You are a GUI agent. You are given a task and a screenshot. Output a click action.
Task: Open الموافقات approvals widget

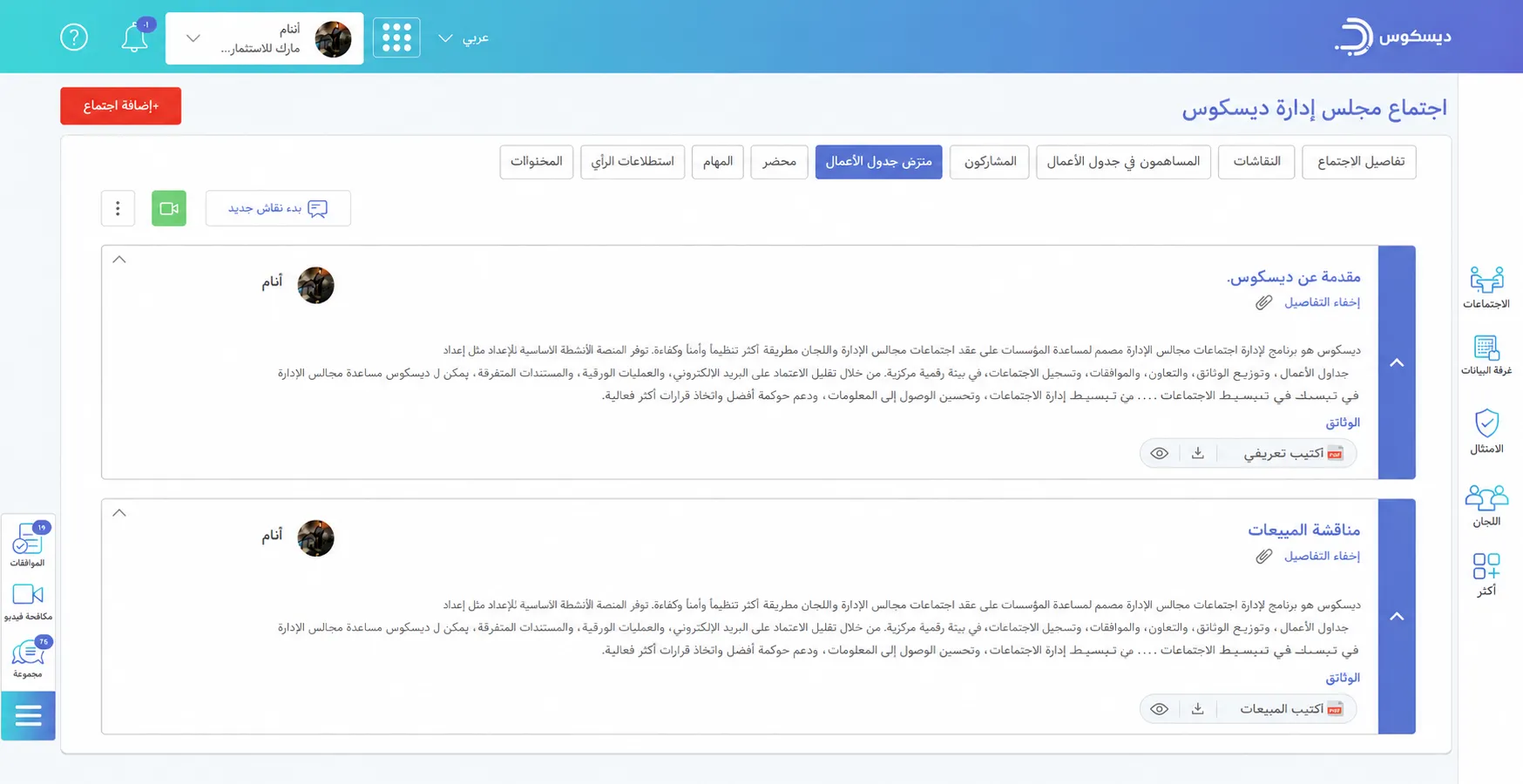pyautogui.click(x=28, y=545)
